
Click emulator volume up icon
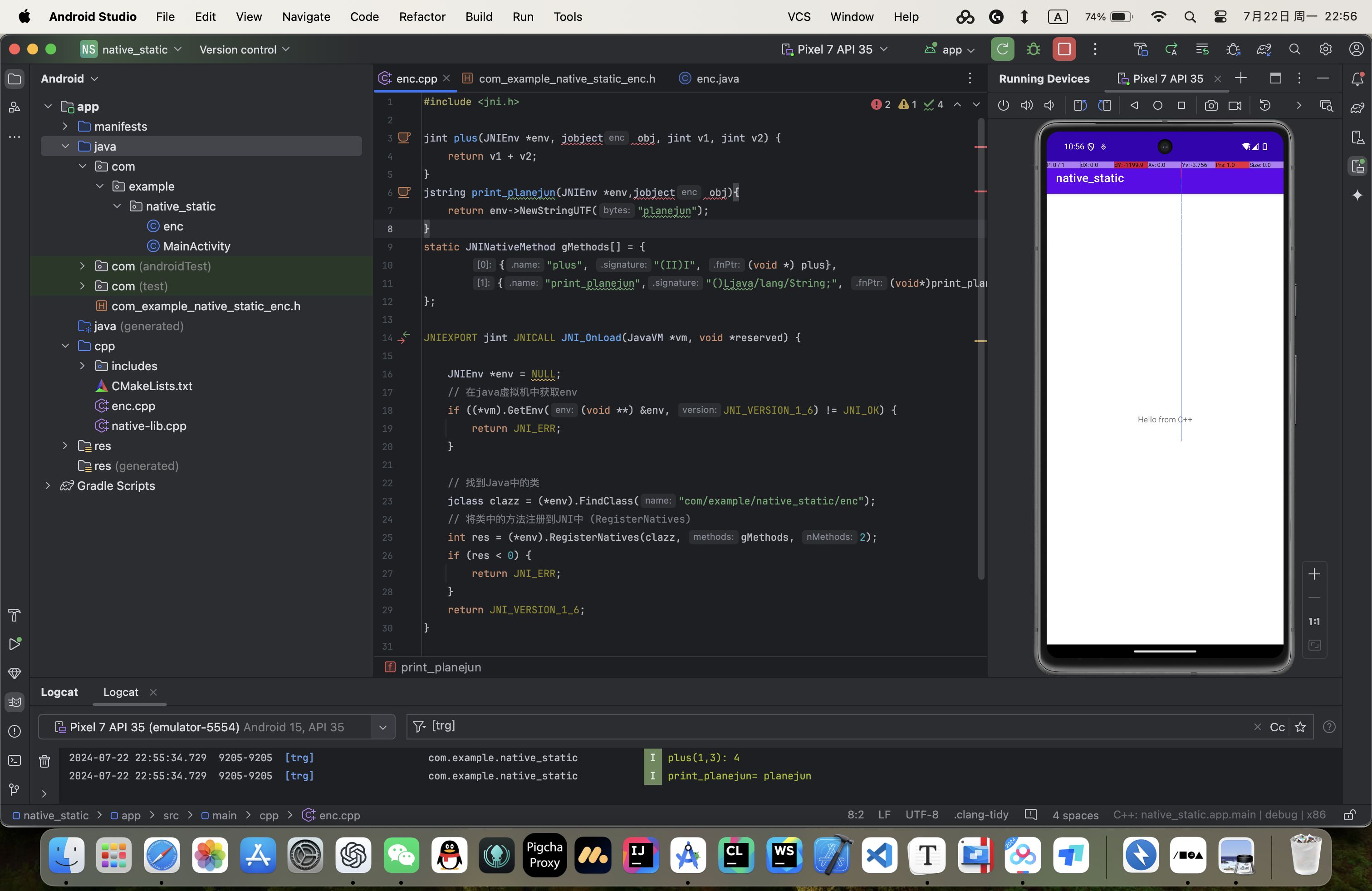point(1027,105)
